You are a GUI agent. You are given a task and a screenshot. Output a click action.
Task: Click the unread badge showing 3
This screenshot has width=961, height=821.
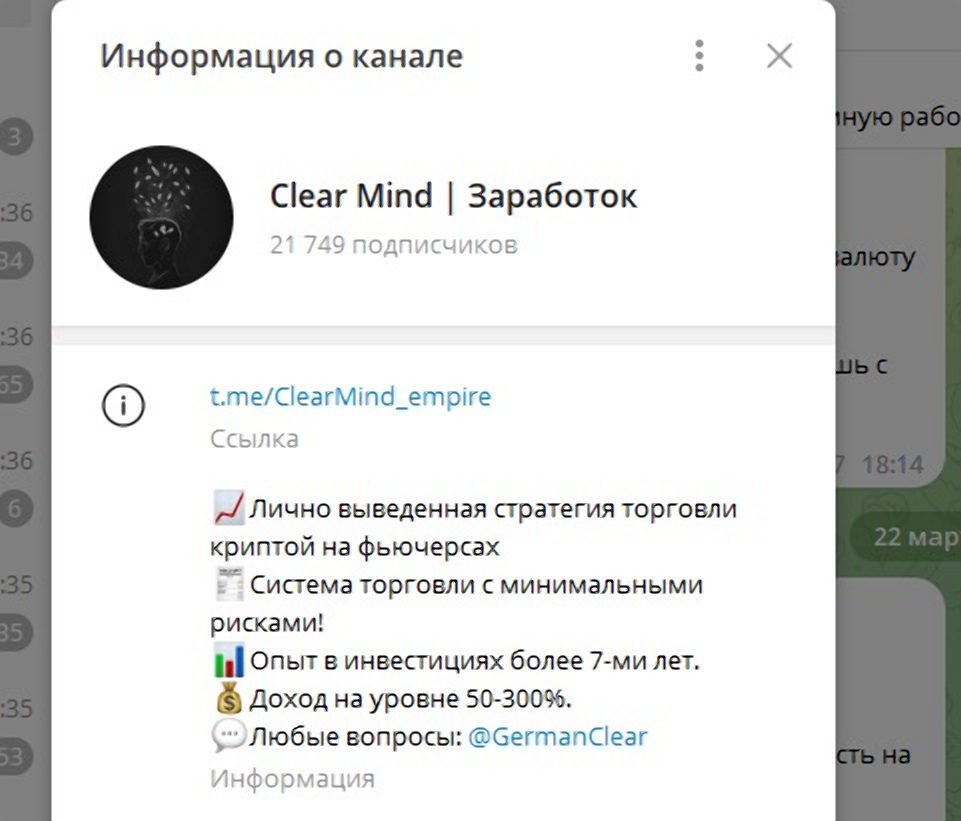15,137
